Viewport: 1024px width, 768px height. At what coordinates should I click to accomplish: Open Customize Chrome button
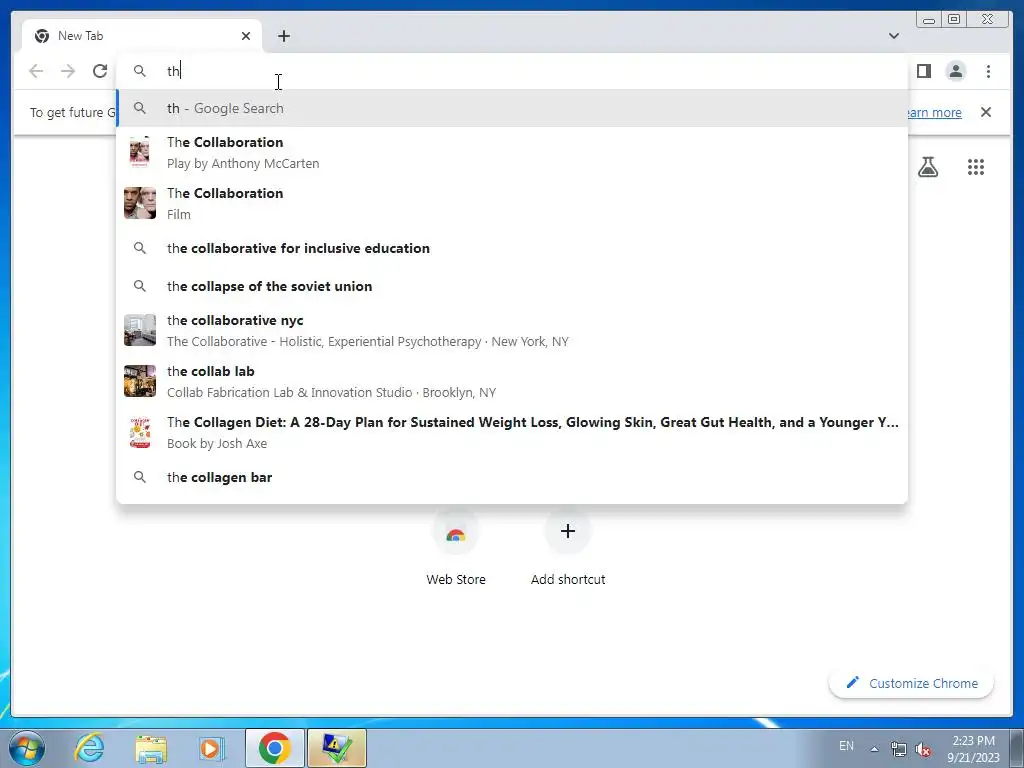point(912,683)
